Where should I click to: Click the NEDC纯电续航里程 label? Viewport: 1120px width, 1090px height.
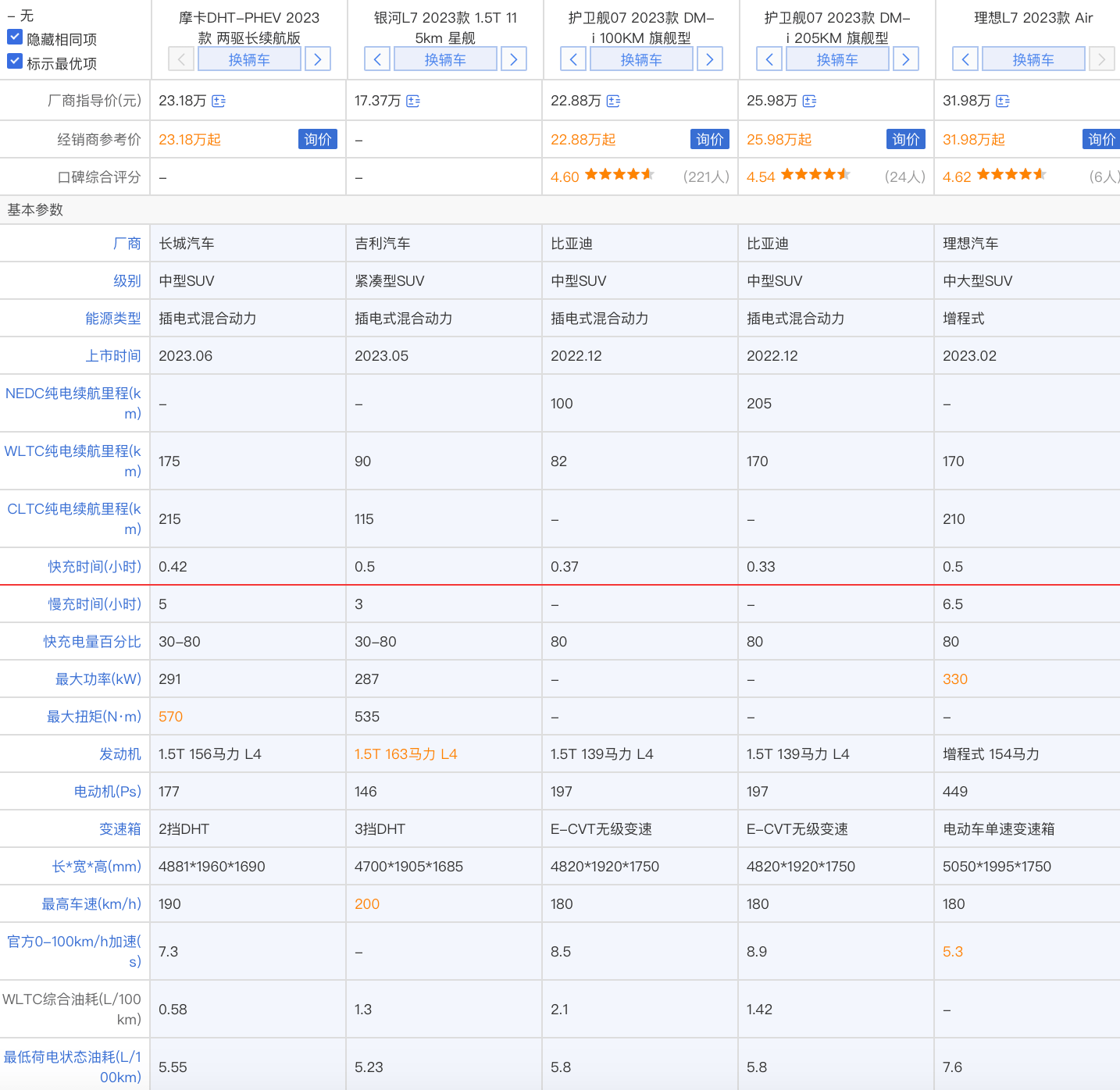[73, 404]
